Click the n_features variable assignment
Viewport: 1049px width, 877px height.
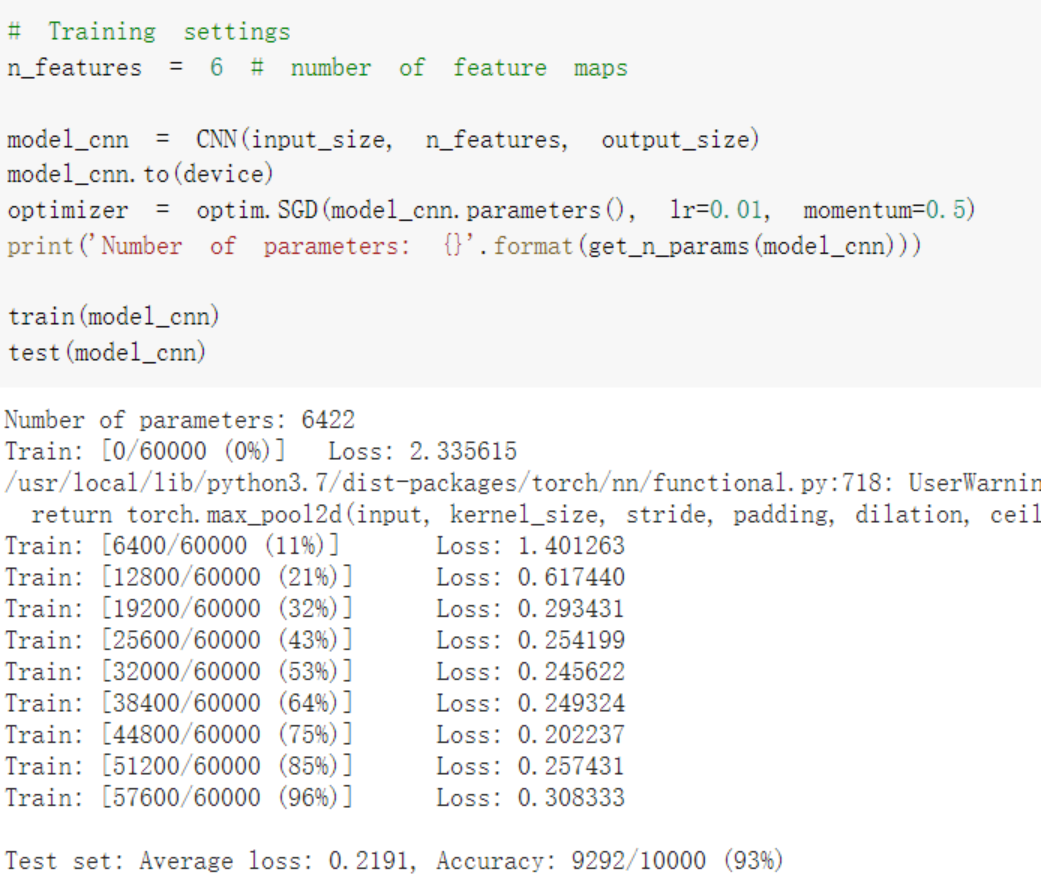pos(115,68)
